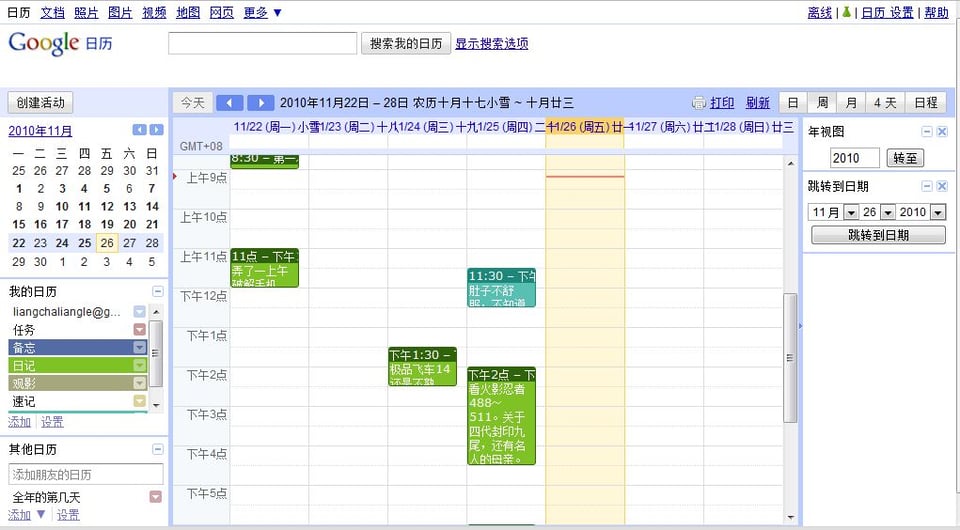Open the 极品飞车14 event on Wednesday

coord(422,367)
